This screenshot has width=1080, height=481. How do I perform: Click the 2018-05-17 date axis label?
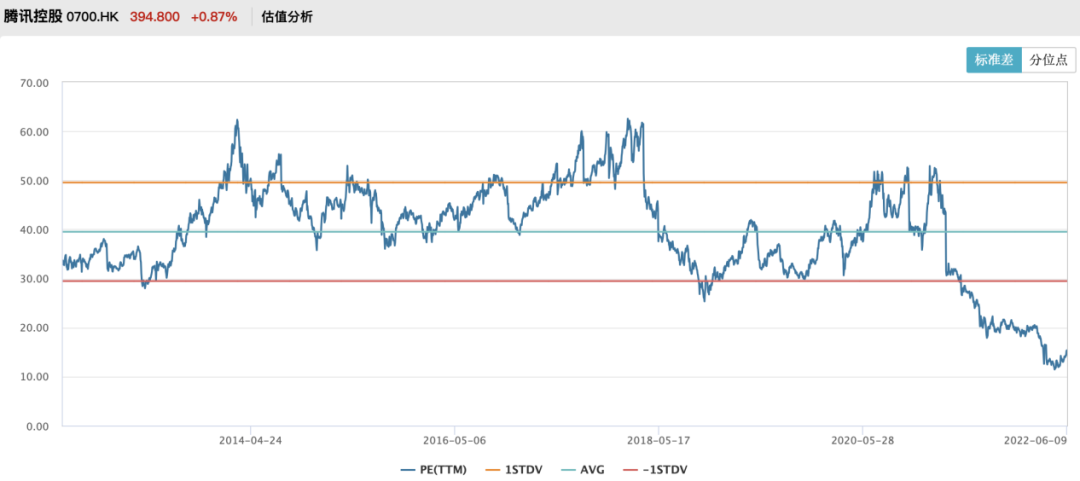[x=658, y=439]
